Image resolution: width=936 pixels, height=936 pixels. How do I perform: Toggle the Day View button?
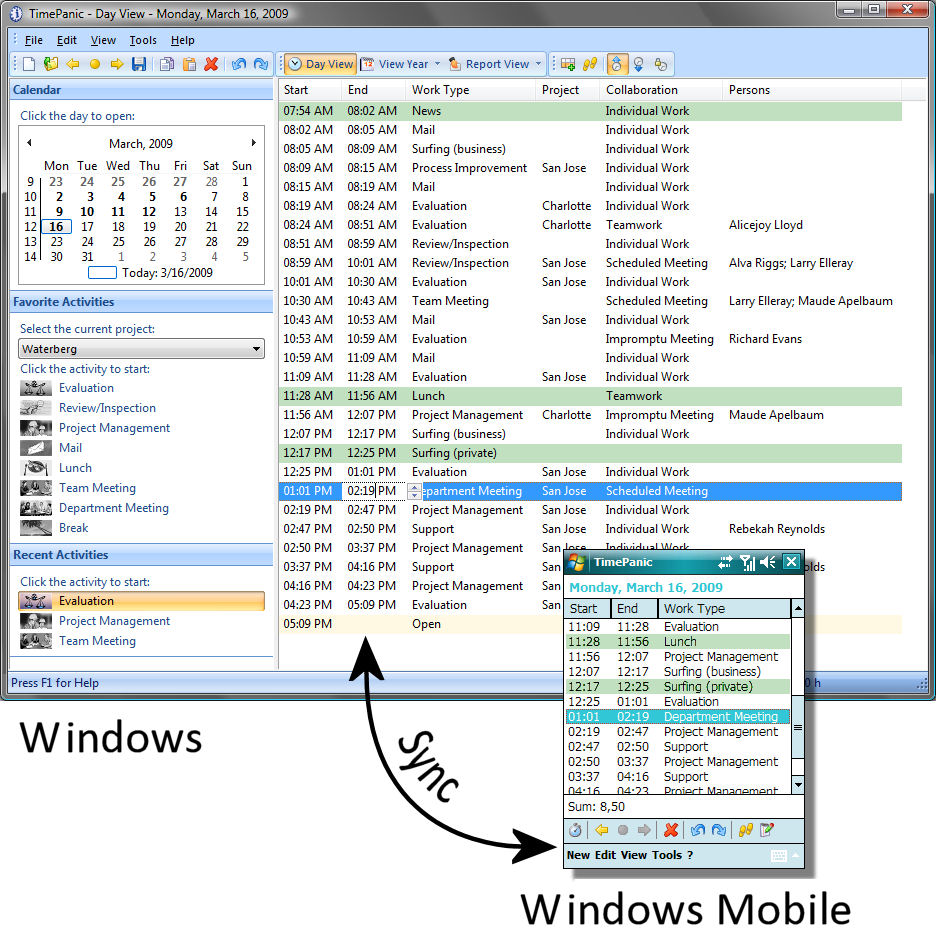320,64
